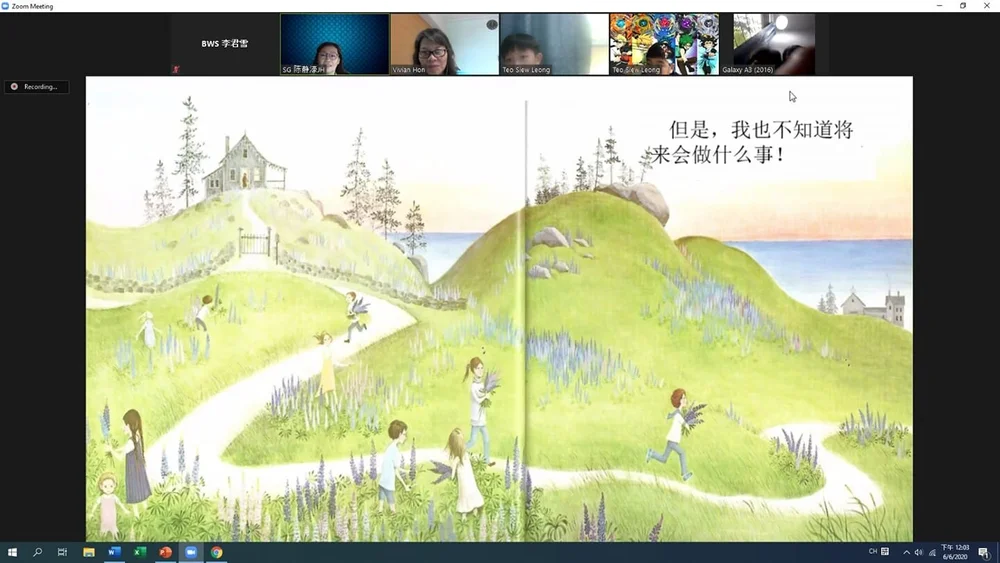Select the BWS 李君雪 participant tile
Screen dimensions: 1000x563
pos(224,44)
